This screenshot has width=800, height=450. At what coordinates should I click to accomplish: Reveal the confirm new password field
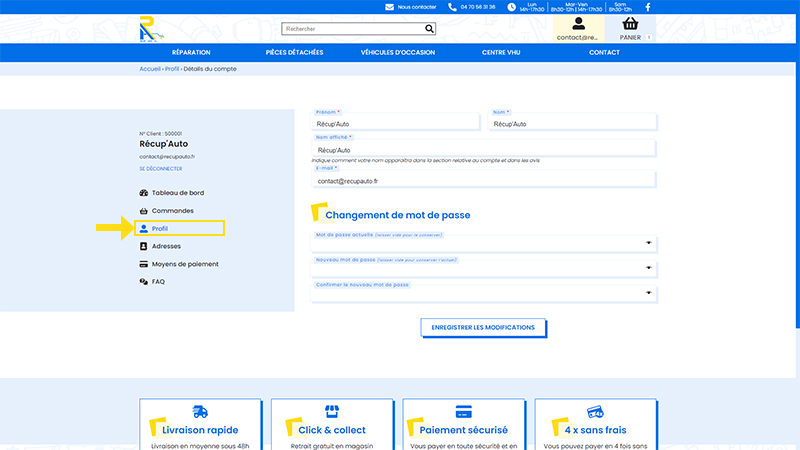click(x=648, y=293)
